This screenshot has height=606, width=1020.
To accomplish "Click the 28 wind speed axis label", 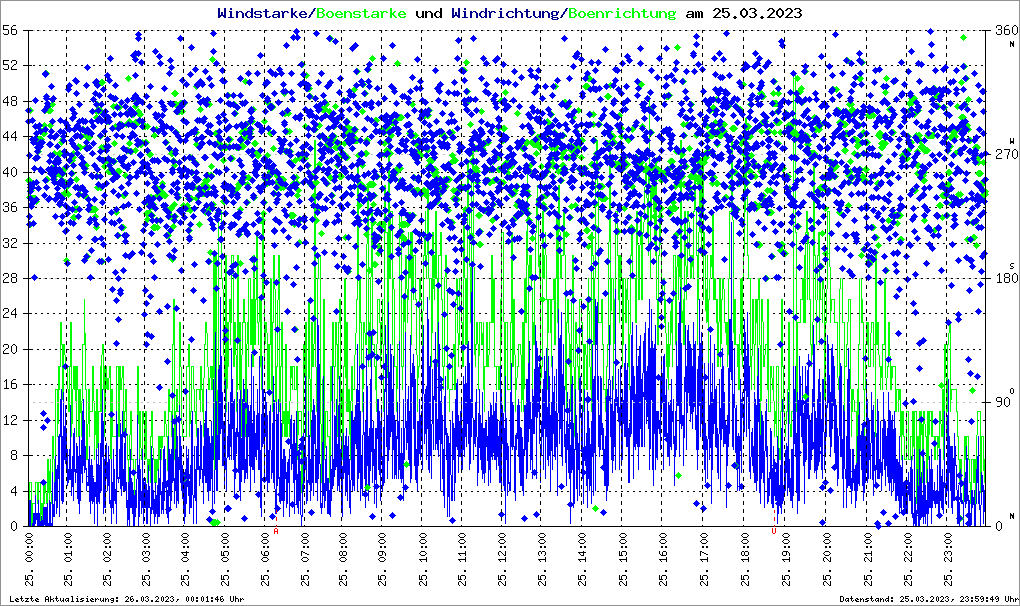I will [x=10, y=278].
